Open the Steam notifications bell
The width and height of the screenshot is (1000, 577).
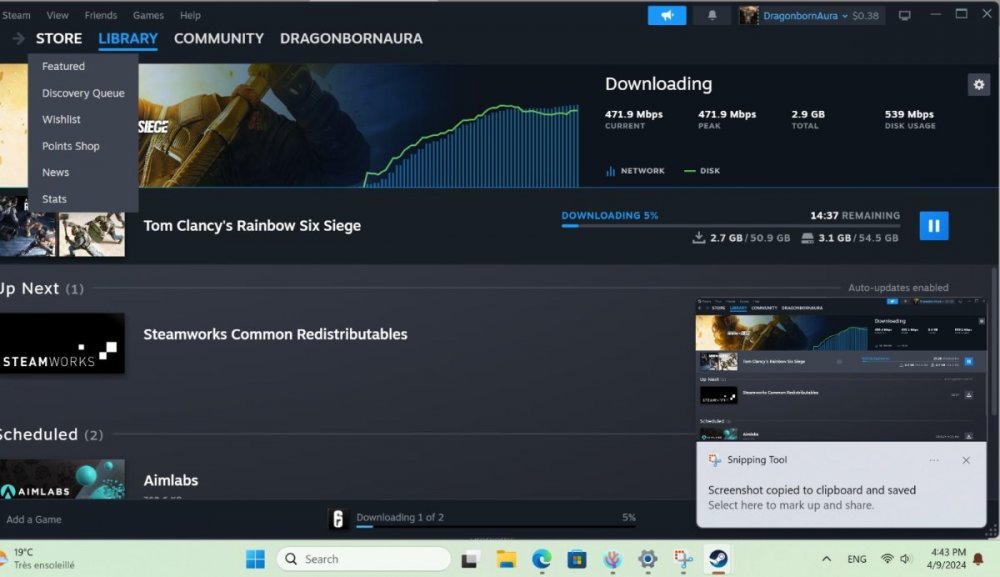712,16
